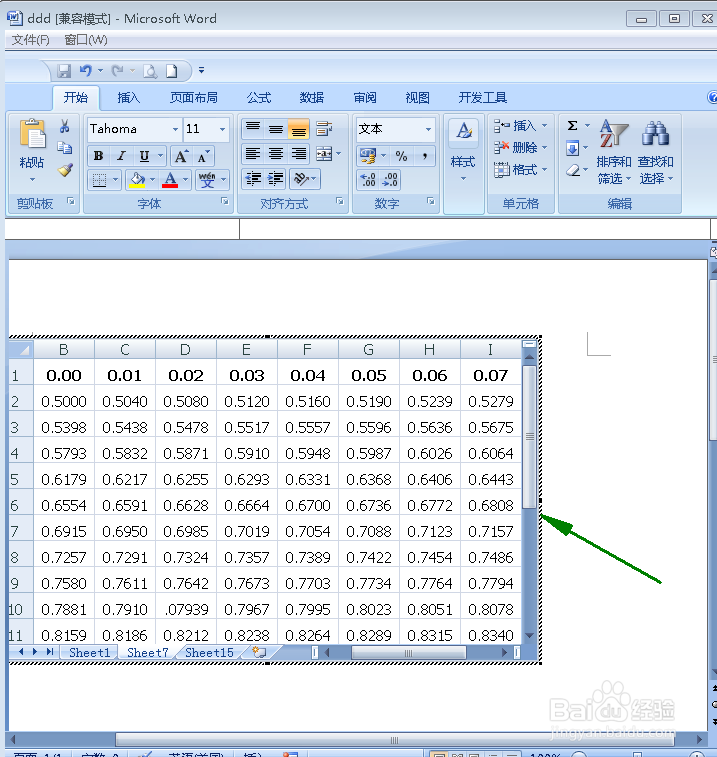Click the Clear eraser icon
The height and width of the screenshot is (757, 717).
pyautogui.click(x=573, y=170)
